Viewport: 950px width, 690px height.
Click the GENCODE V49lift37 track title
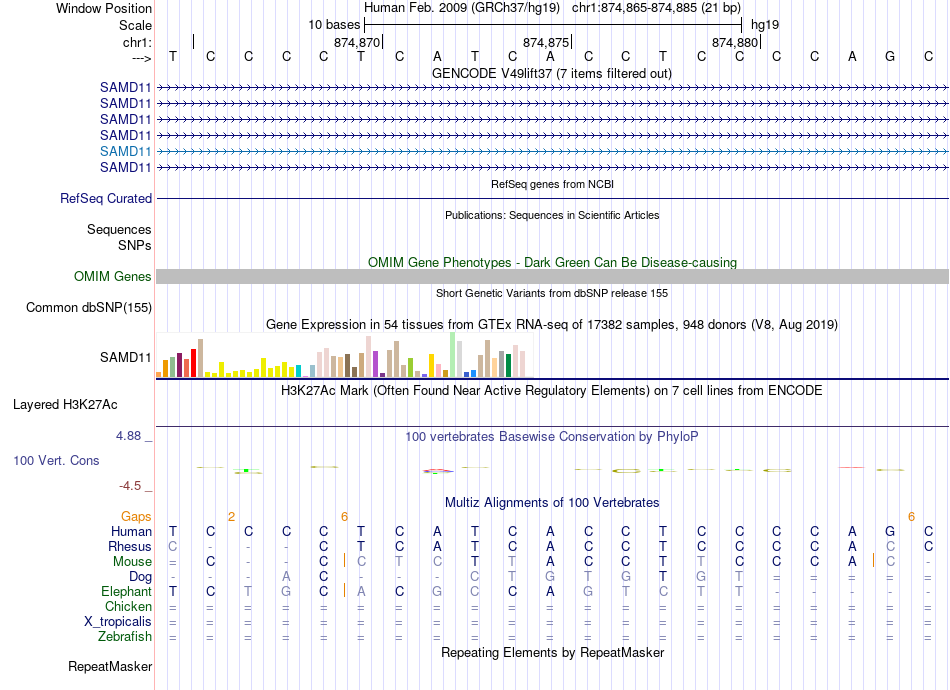point(551,73)
